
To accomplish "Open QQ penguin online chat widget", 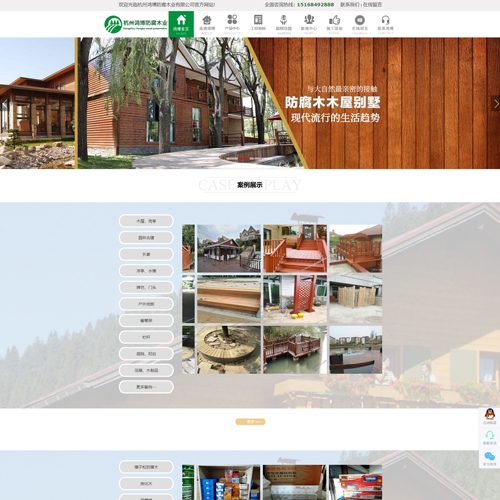I will [x=490, y=416].
